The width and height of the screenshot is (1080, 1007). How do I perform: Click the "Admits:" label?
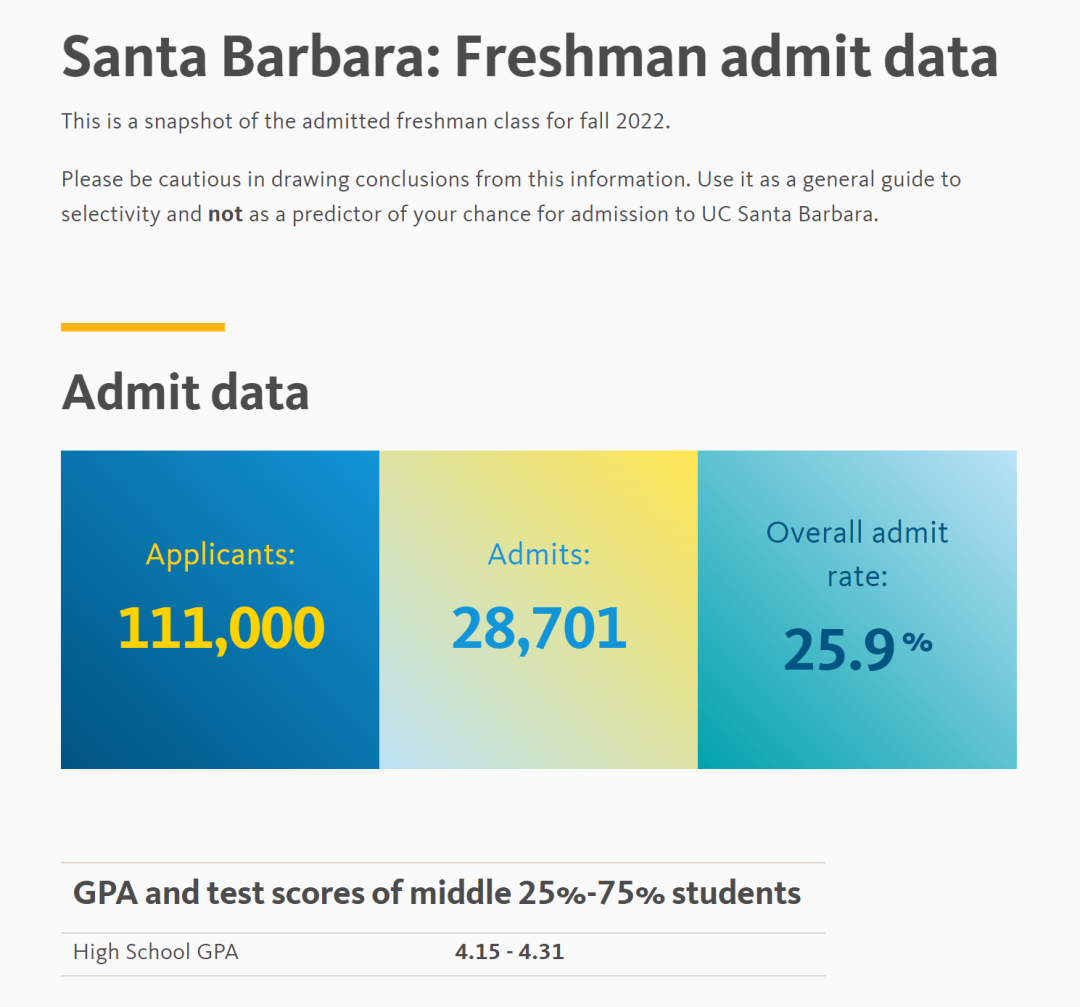click(539, 554)
